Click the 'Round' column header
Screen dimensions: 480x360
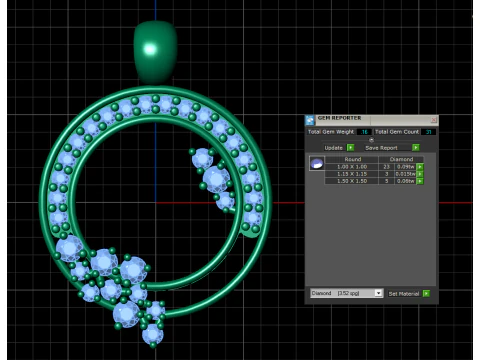click(353, 159)
